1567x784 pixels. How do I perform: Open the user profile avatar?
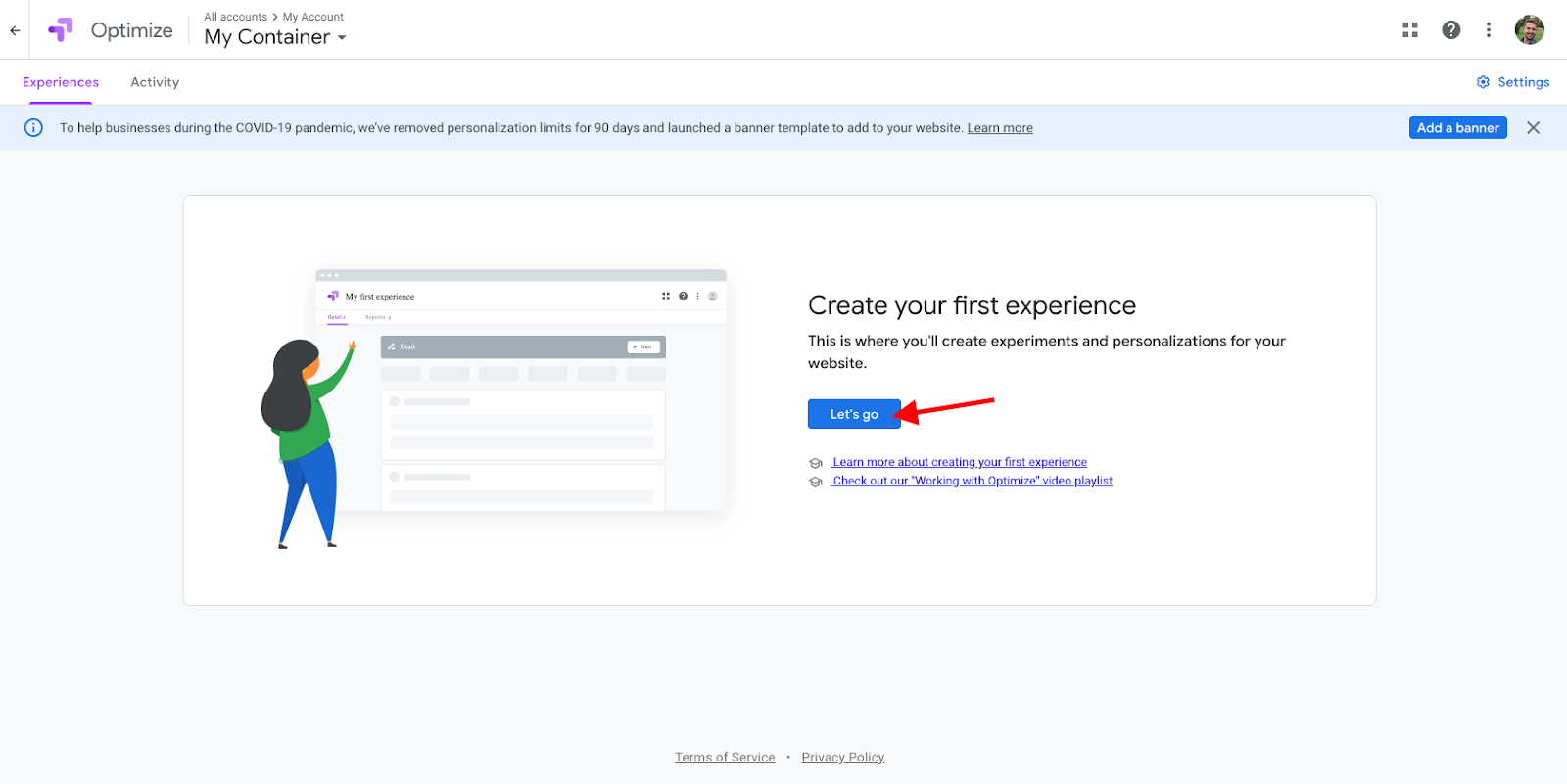coord(1530,30)
